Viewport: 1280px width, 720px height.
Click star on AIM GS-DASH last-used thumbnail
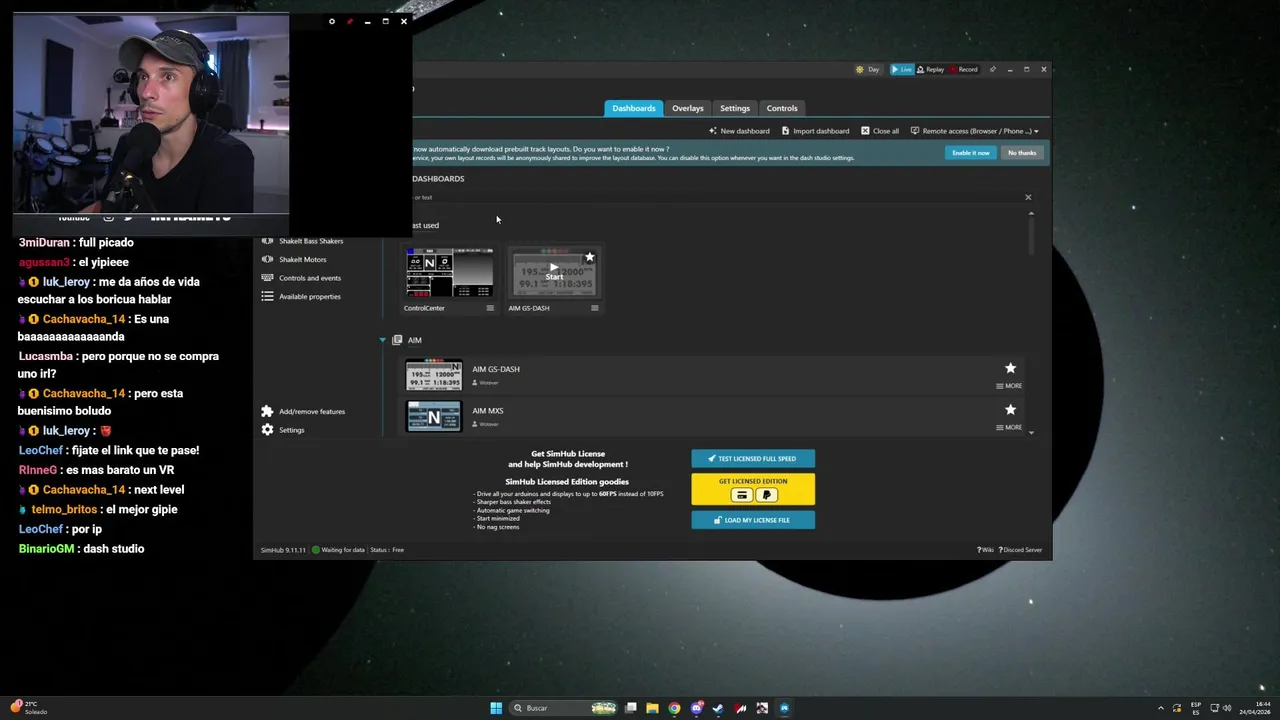coord(590,257)
